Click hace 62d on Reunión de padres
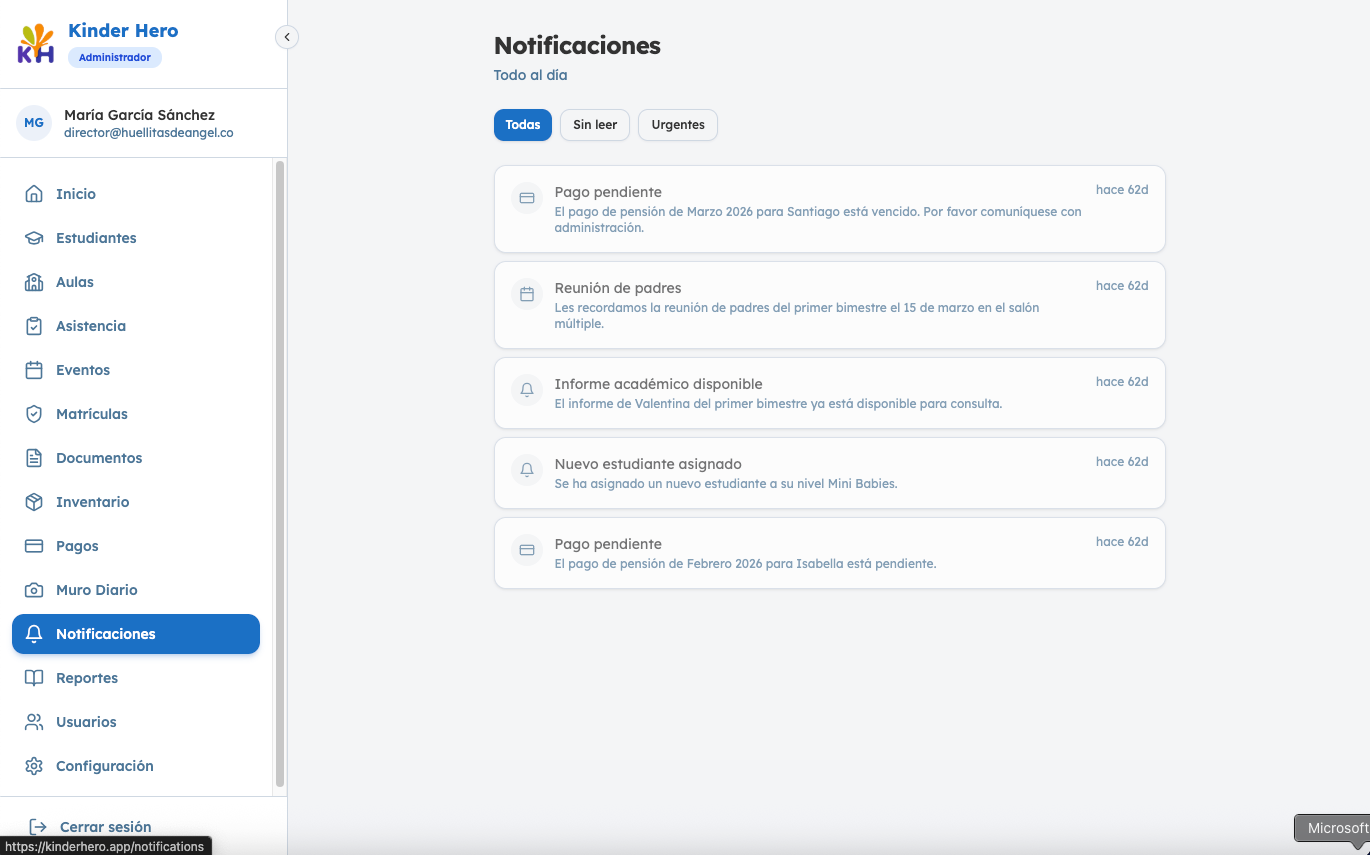 (x=1122, y=286)
